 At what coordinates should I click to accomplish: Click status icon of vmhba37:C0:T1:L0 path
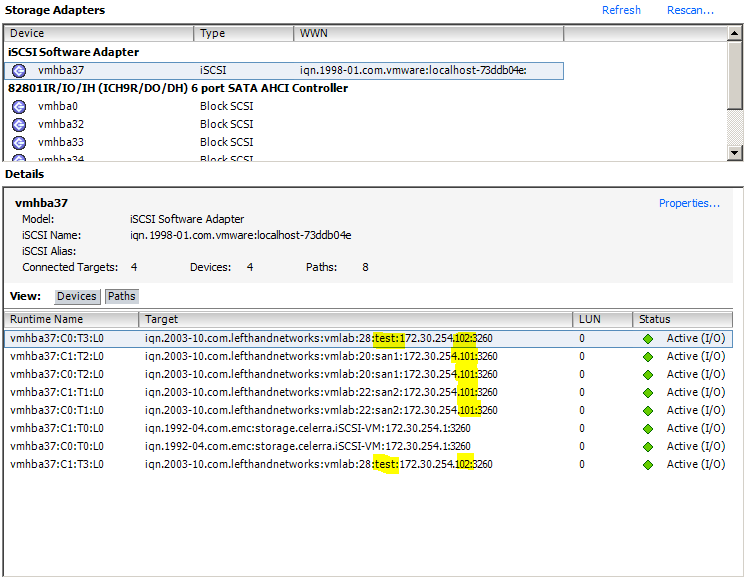647,410
